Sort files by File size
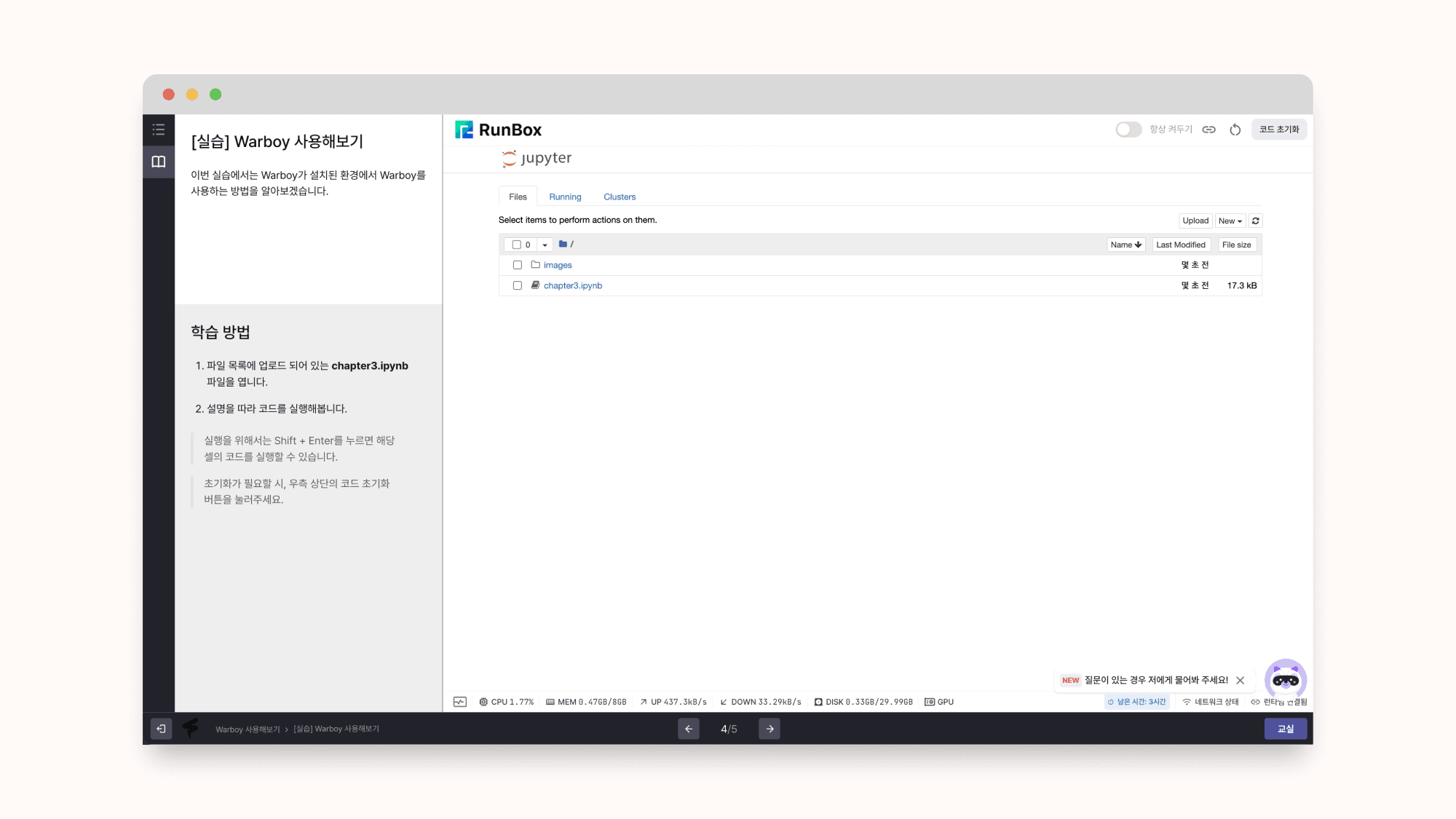Screen dimensions: 1456x819 (x=1236, y=245)
